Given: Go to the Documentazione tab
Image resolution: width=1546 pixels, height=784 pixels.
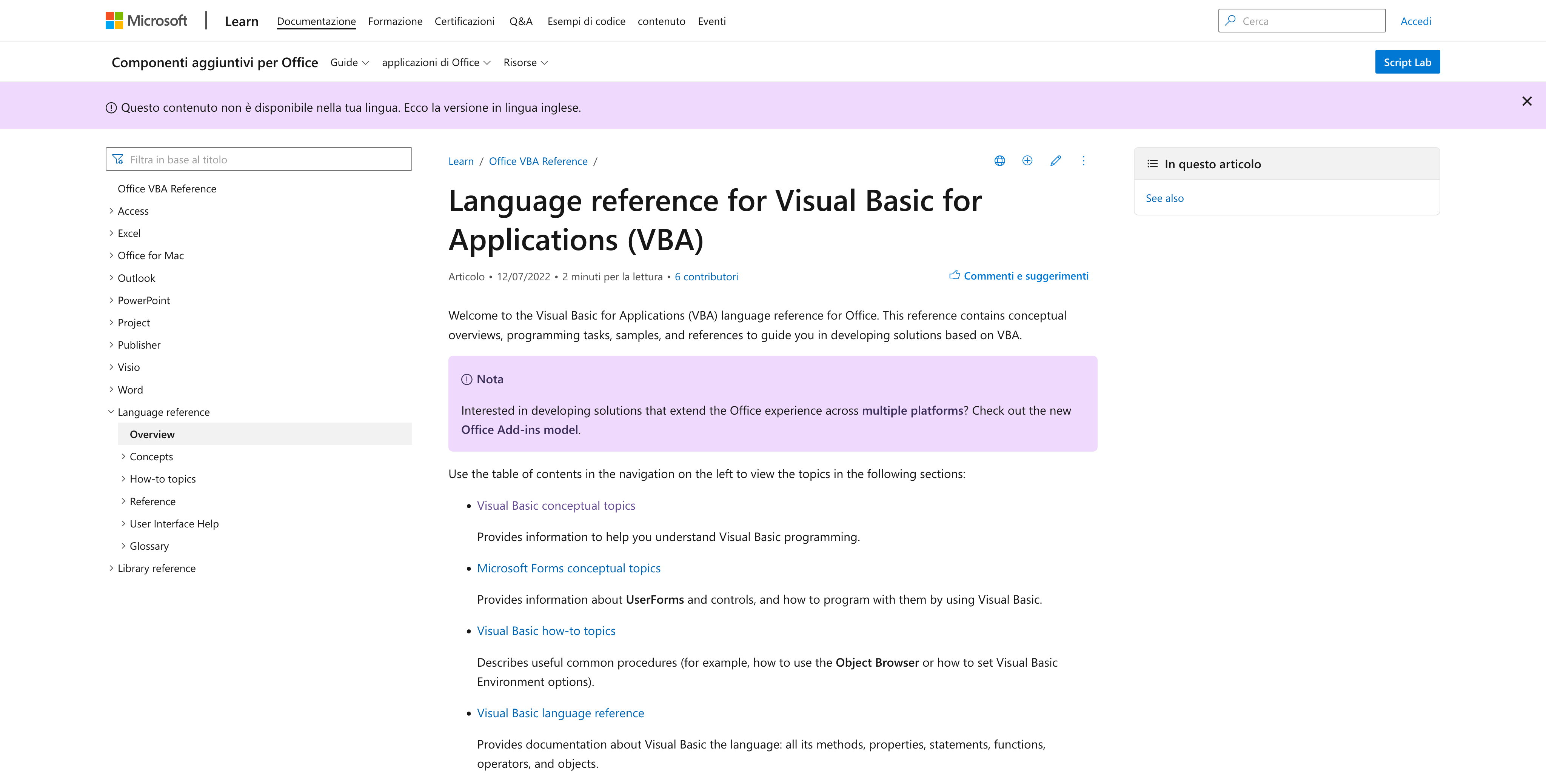Looking at the screenshot, I should pyautogui.click(x=316, y=21).
